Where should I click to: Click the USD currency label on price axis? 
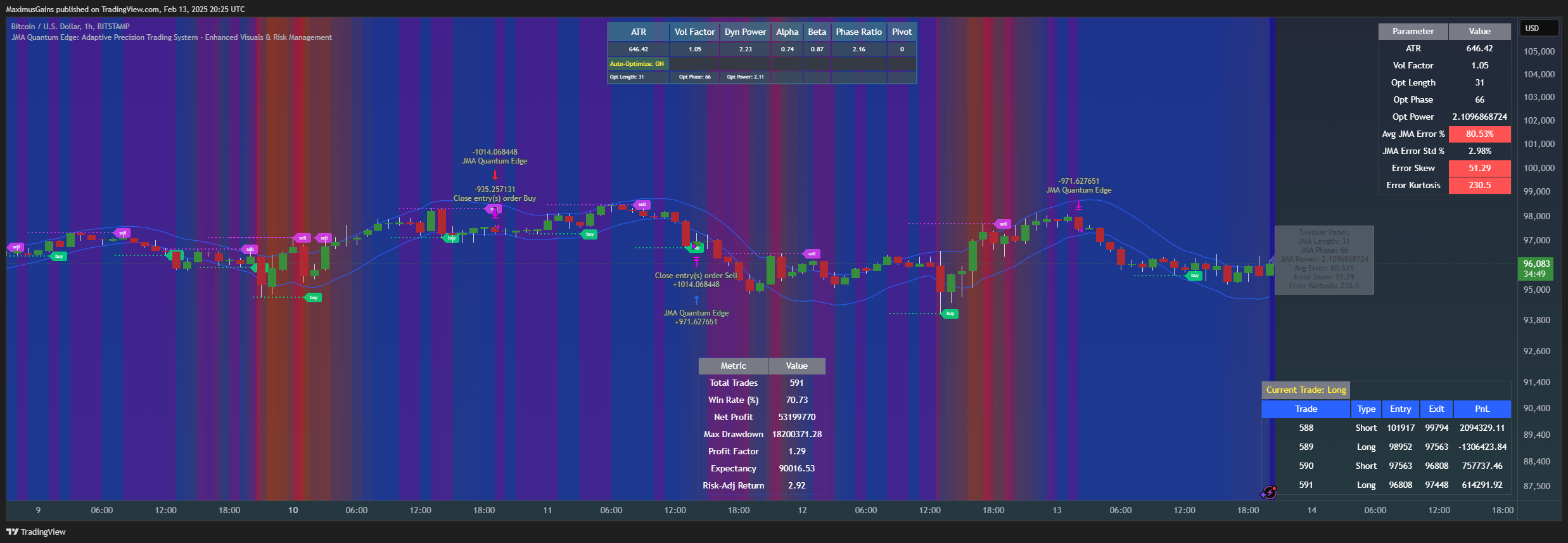point(1538,29)
